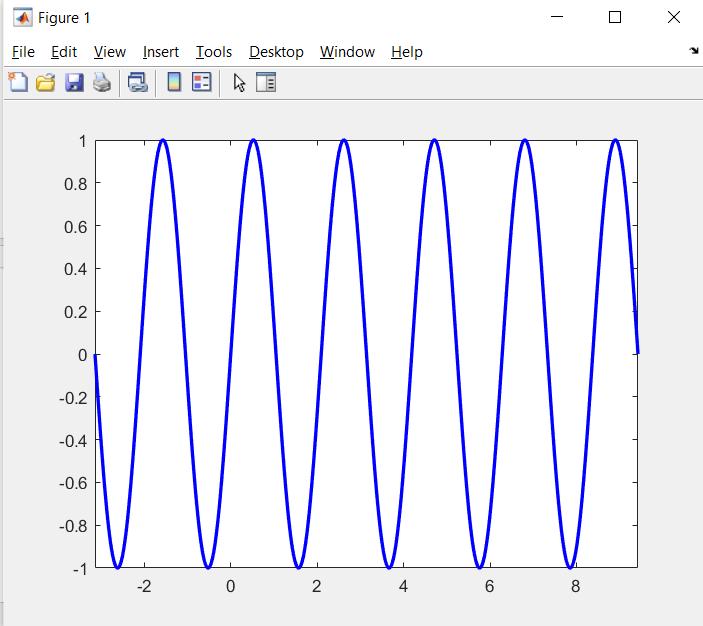Image resolution: width=703 pixels, height=626 pixels.
Task: Click the MATLAB logo in the title bar
Action: pyautogui.click(x=22, y=18)
